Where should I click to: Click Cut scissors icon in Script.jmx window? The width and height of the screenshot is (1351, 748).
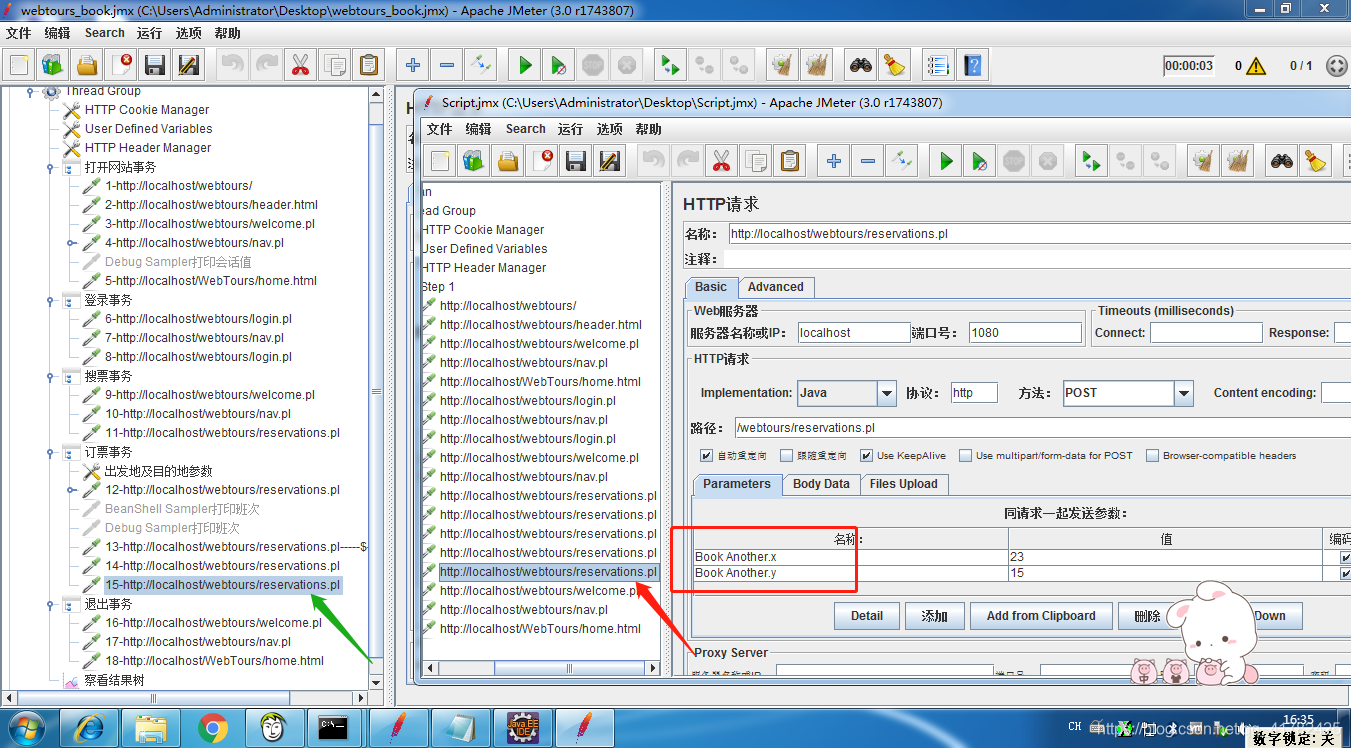(721, 160)
